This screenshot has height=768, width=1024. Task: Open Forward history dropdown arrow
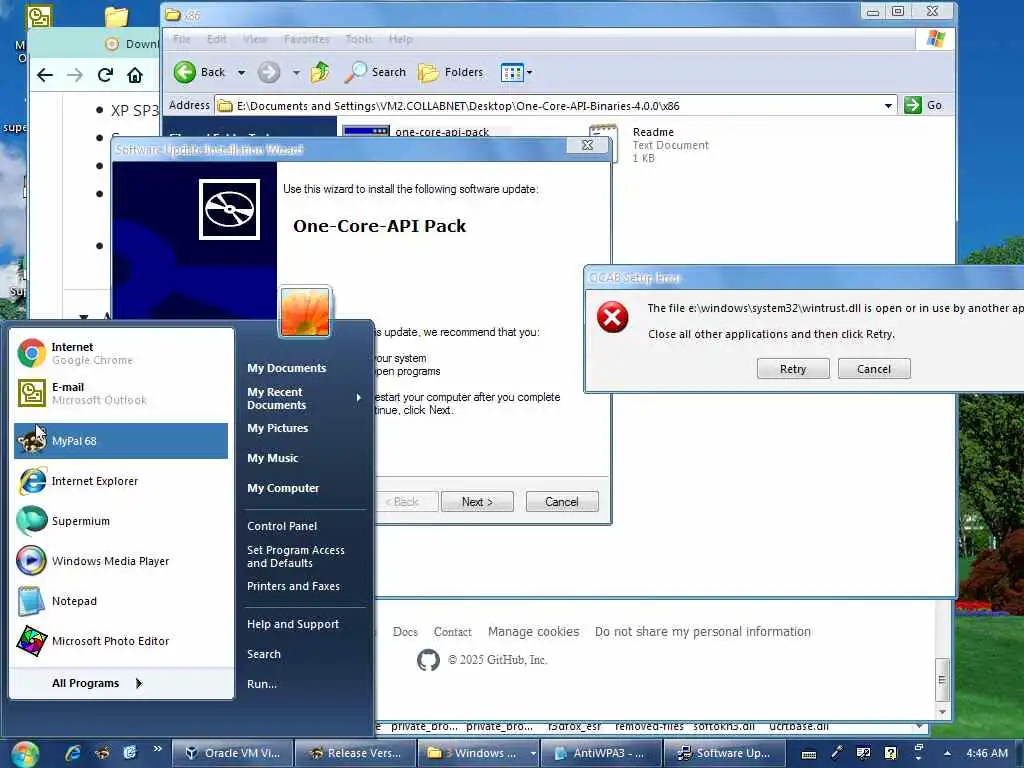click(x=296, y=72)
